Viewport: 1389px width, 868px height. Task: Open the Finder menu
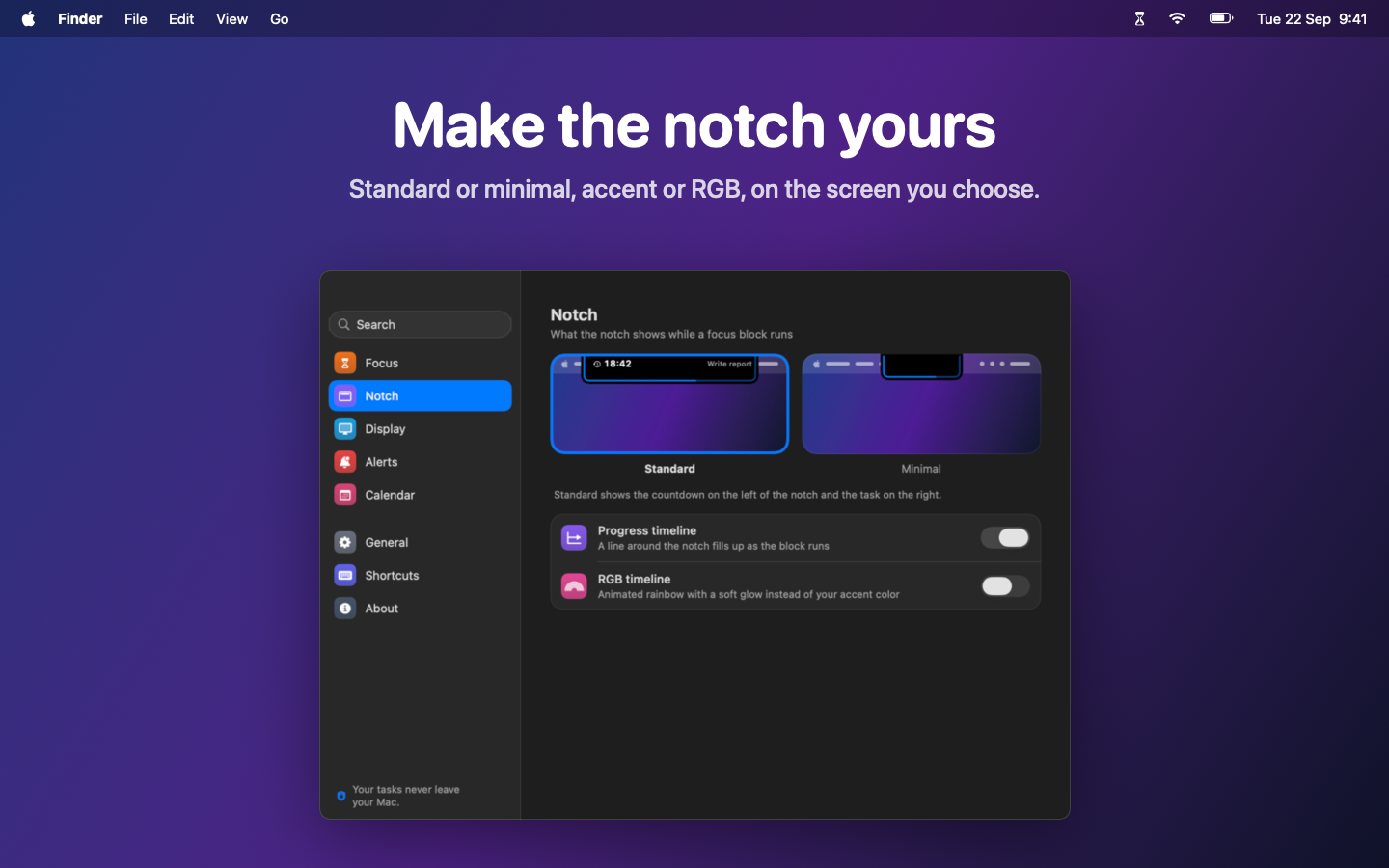(x=80, y=18)
